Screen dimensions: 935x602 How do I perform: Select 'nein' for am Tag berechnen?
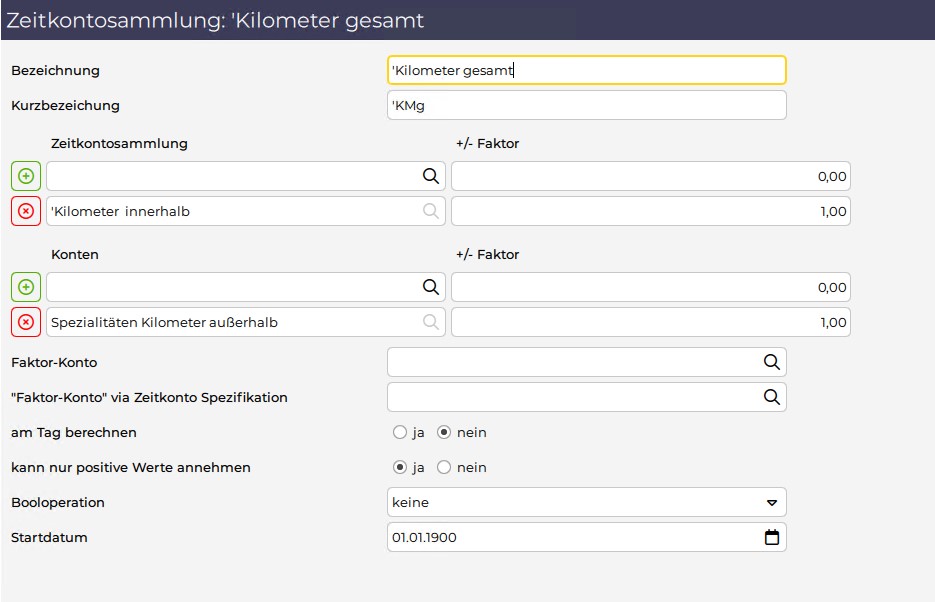pos(444,432)
